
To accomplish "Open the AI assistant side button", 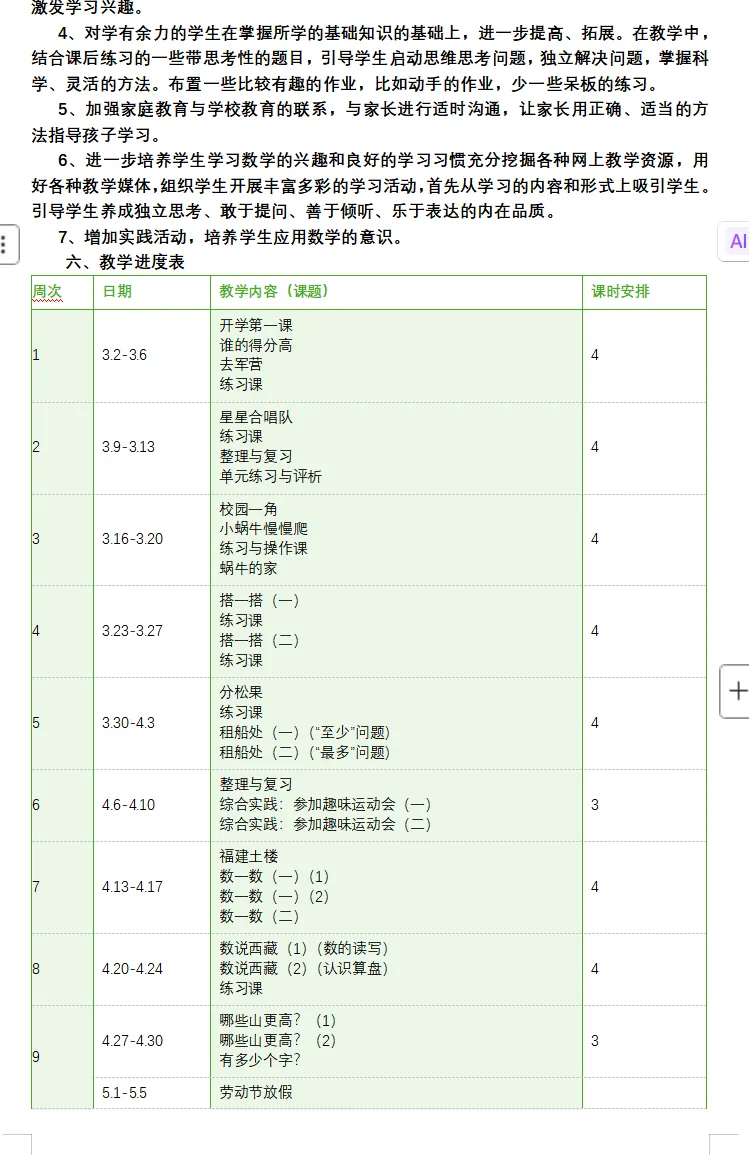I will 735,241.
